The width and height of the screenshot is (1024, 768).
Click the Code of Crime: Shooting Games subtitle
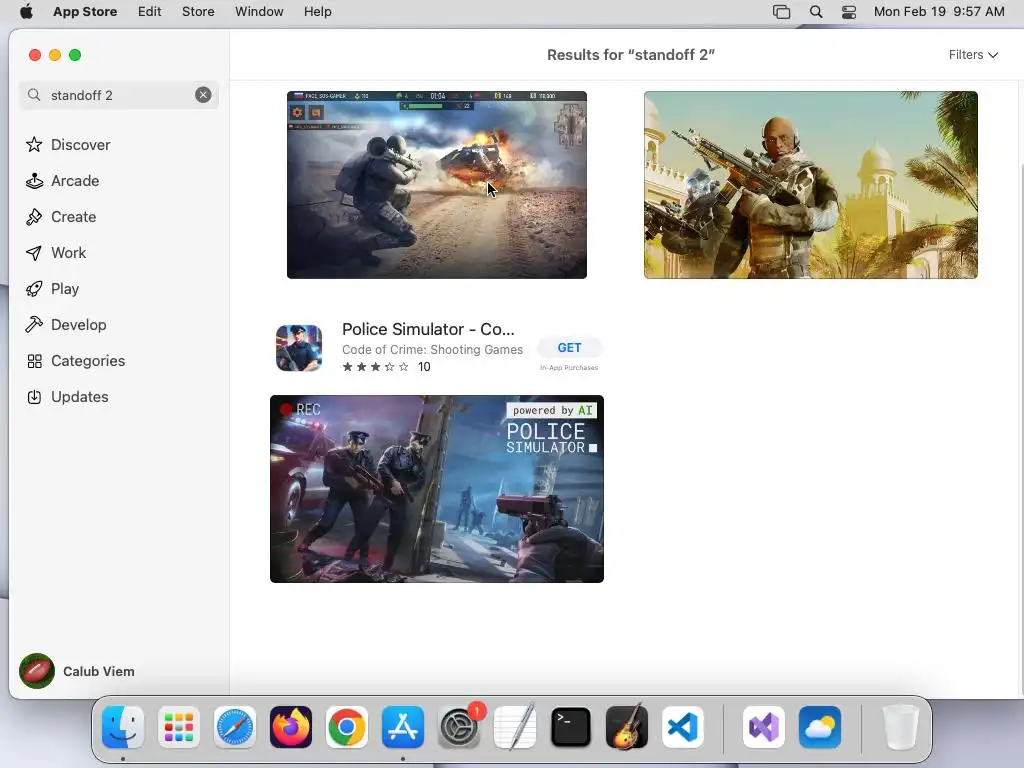click(432, 349)
